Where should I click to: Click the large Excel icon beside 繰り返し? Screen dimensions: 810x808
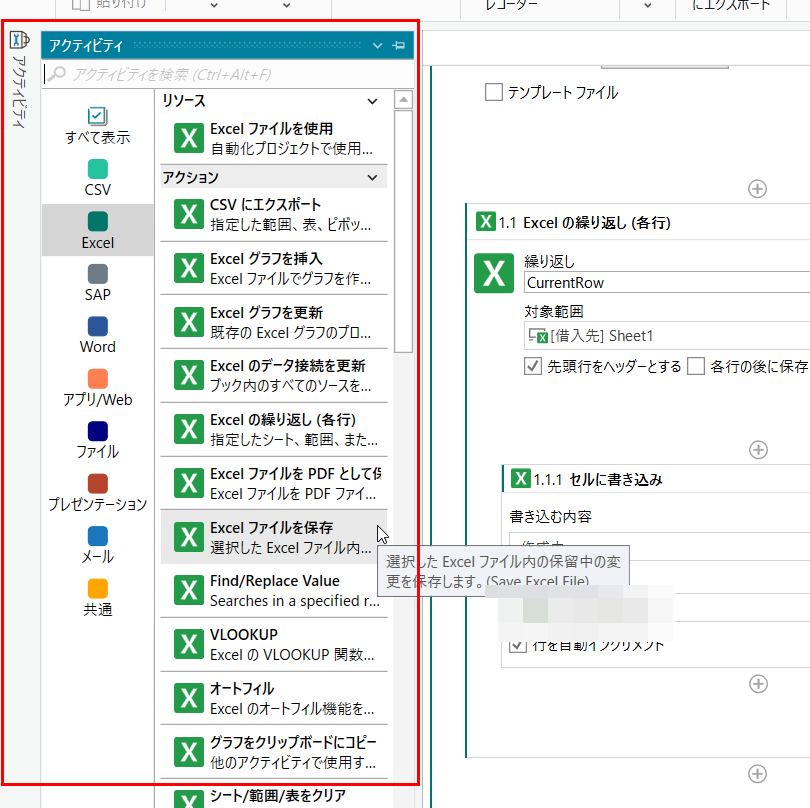pos(494,273)
